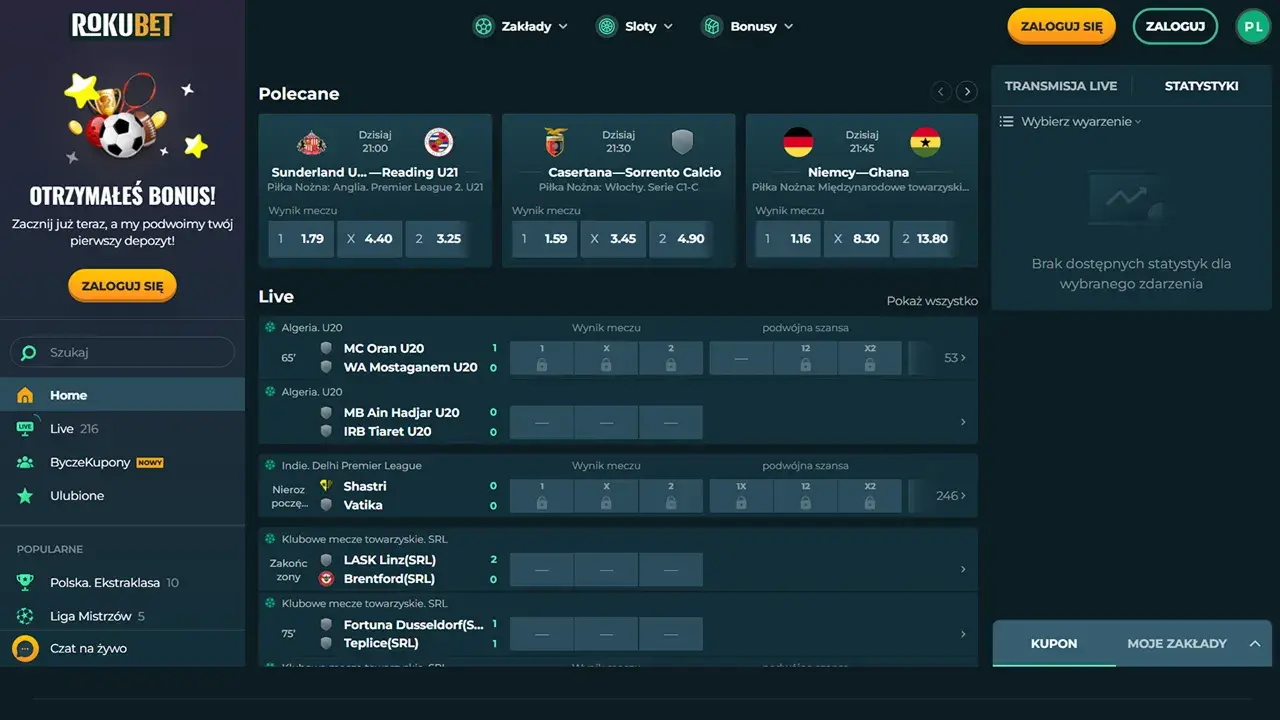This screenshot has height=720, width=1280.
Task: Open the Wybierz wydarzenie dropdown
Action: [x=1071, y=122]
